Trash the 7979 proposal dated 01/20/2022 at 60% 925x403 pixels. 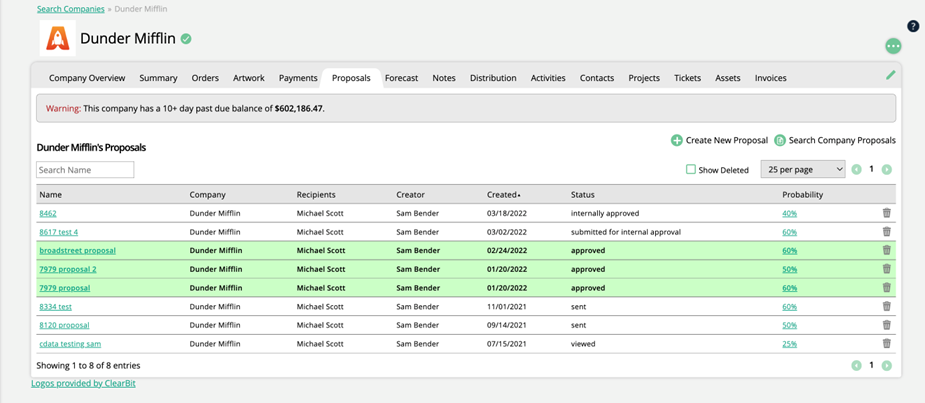pyautogui.click(x=886, y=287)
